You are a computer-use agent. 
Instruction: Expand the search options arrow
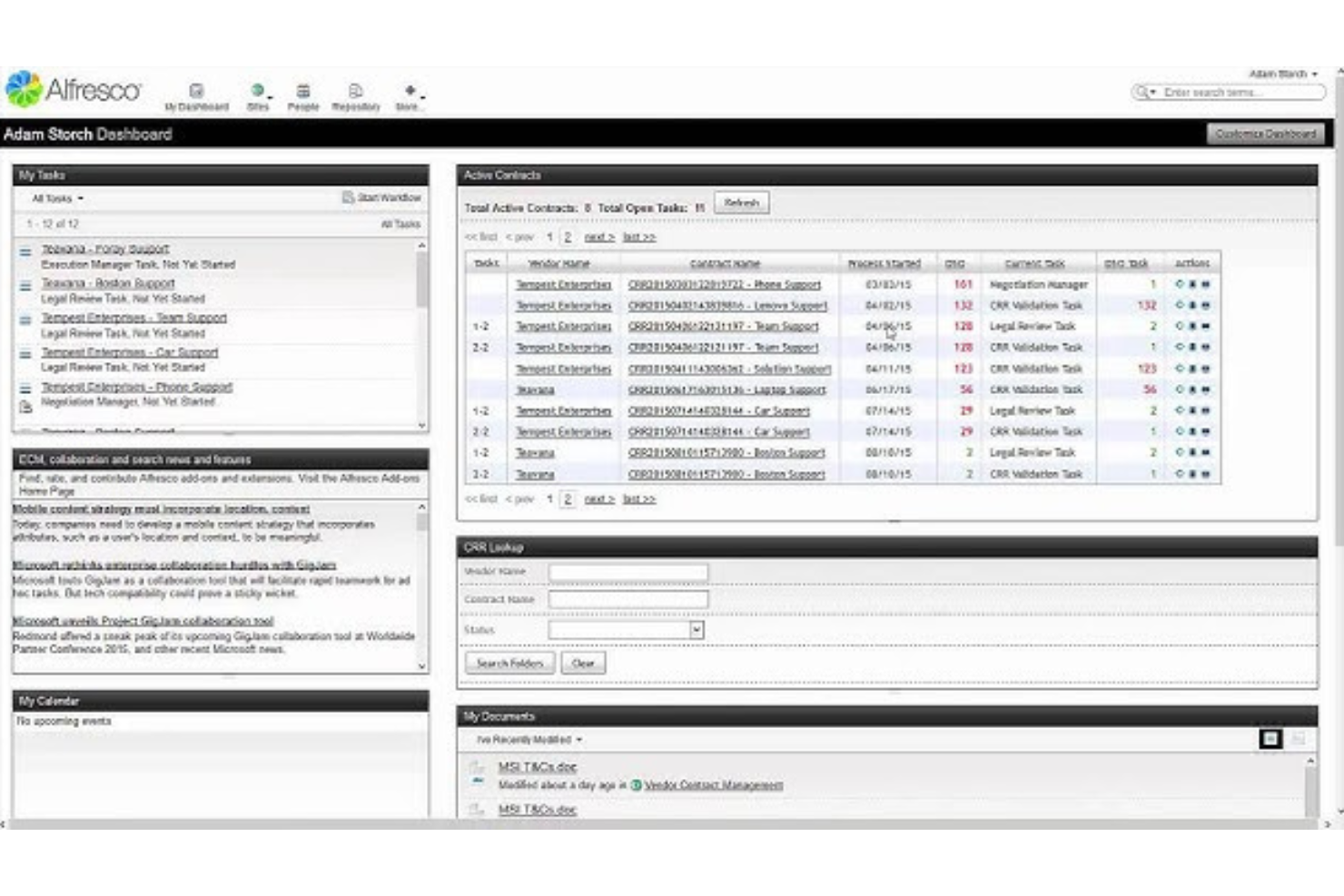[x=1153, y=93]
